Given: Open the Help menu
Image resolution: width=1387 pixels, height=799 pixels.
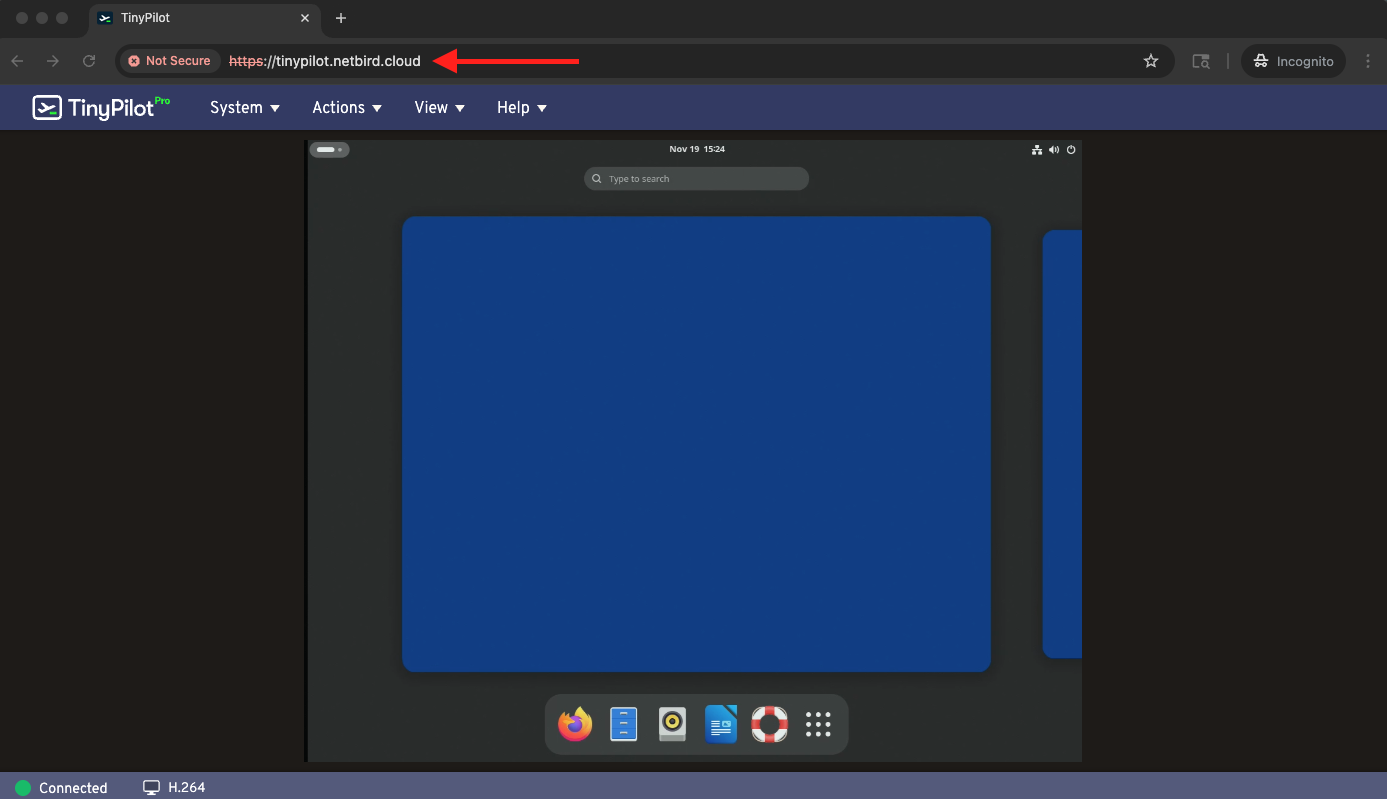Looking at the screenshot, I should tap(522, 108).
